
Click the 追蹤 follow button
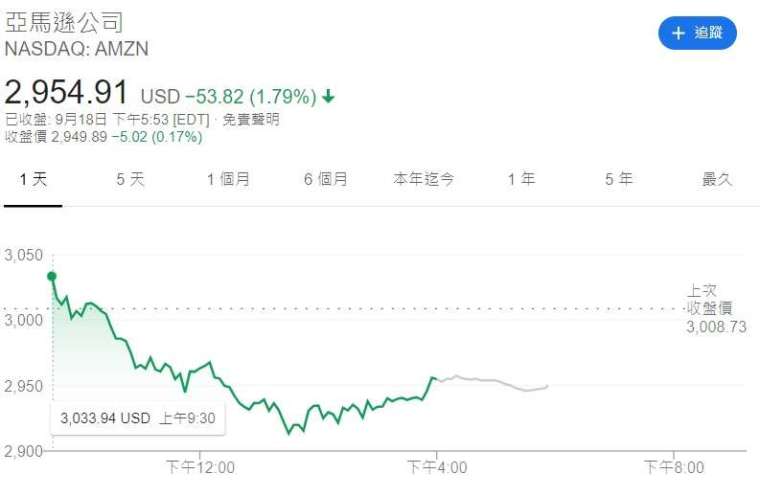pyautogui.click(x=697, y=33)
